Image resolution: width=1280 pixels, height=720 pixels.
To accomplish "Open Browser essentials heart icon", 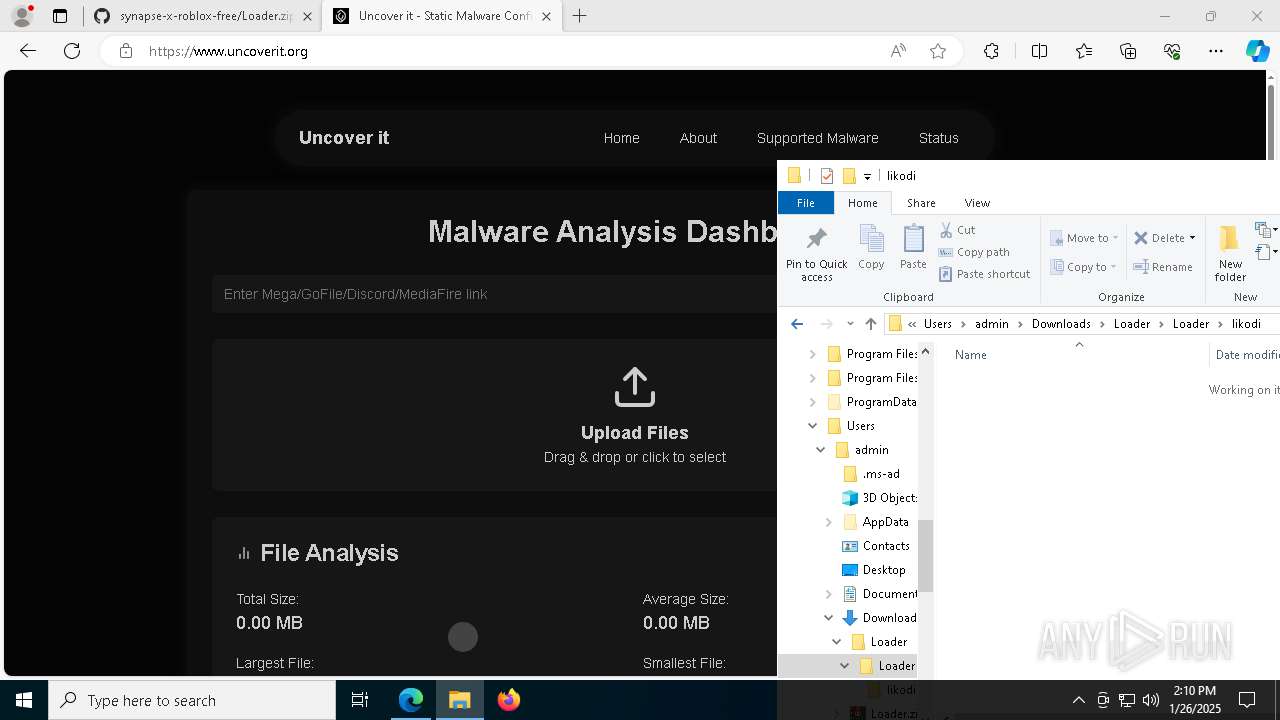I will tap(1172, 51).
